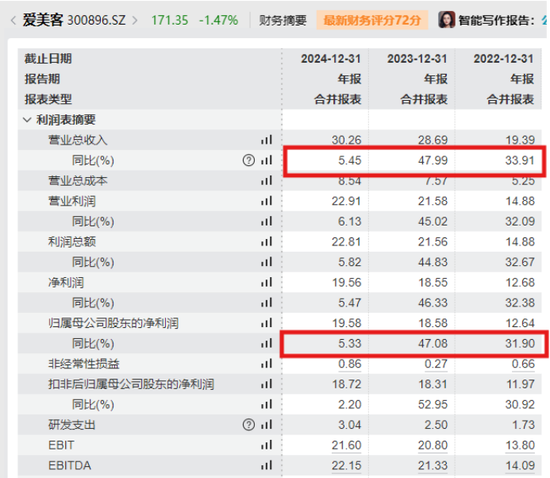Select the 2024-12-31 column header

click(x=331, y=59)
